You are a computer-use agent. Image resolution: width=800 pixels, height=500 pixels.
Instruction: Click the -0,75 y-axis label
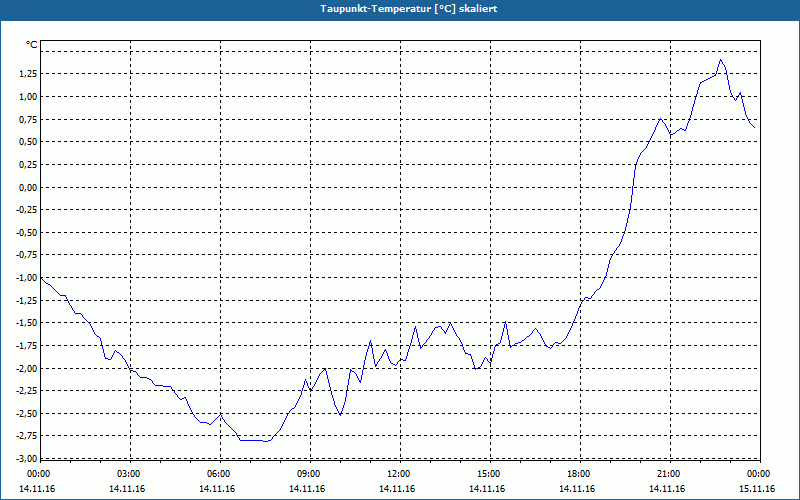click(x=27, y=255)
